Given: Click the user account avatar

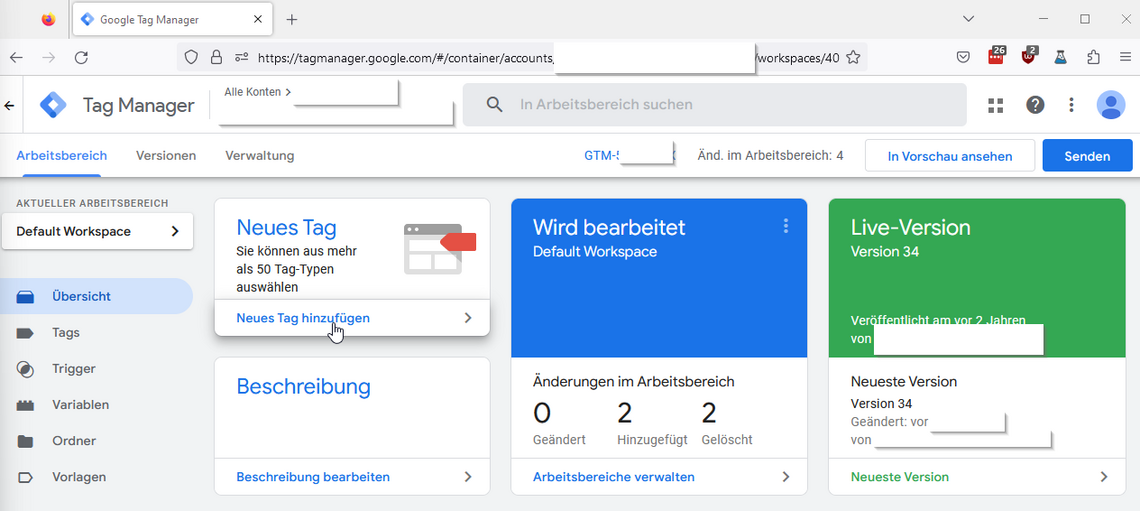Looking at the screenshot, I should 1110,105.
